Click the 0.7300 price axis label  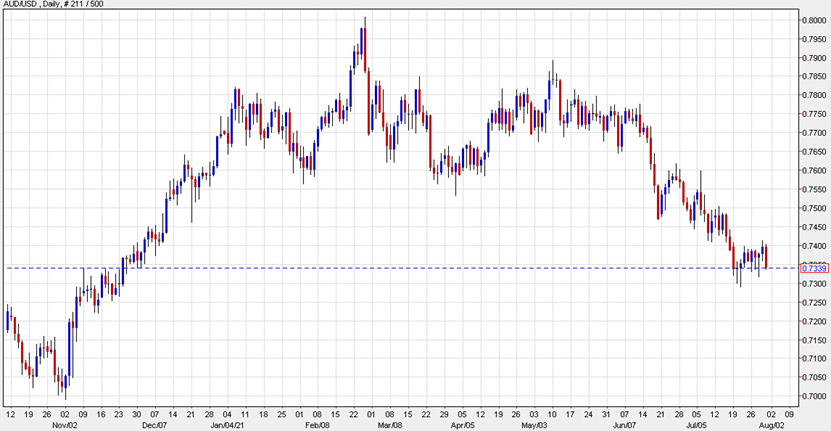click(815, 285)
